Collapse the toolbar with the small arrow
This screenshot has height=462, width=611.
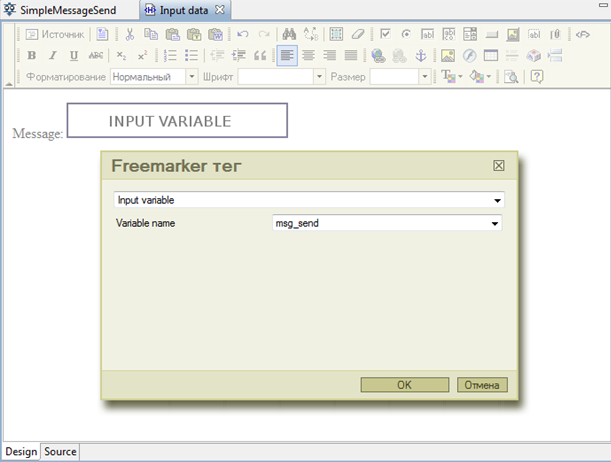pyautogui.click(x=9, y=84)
